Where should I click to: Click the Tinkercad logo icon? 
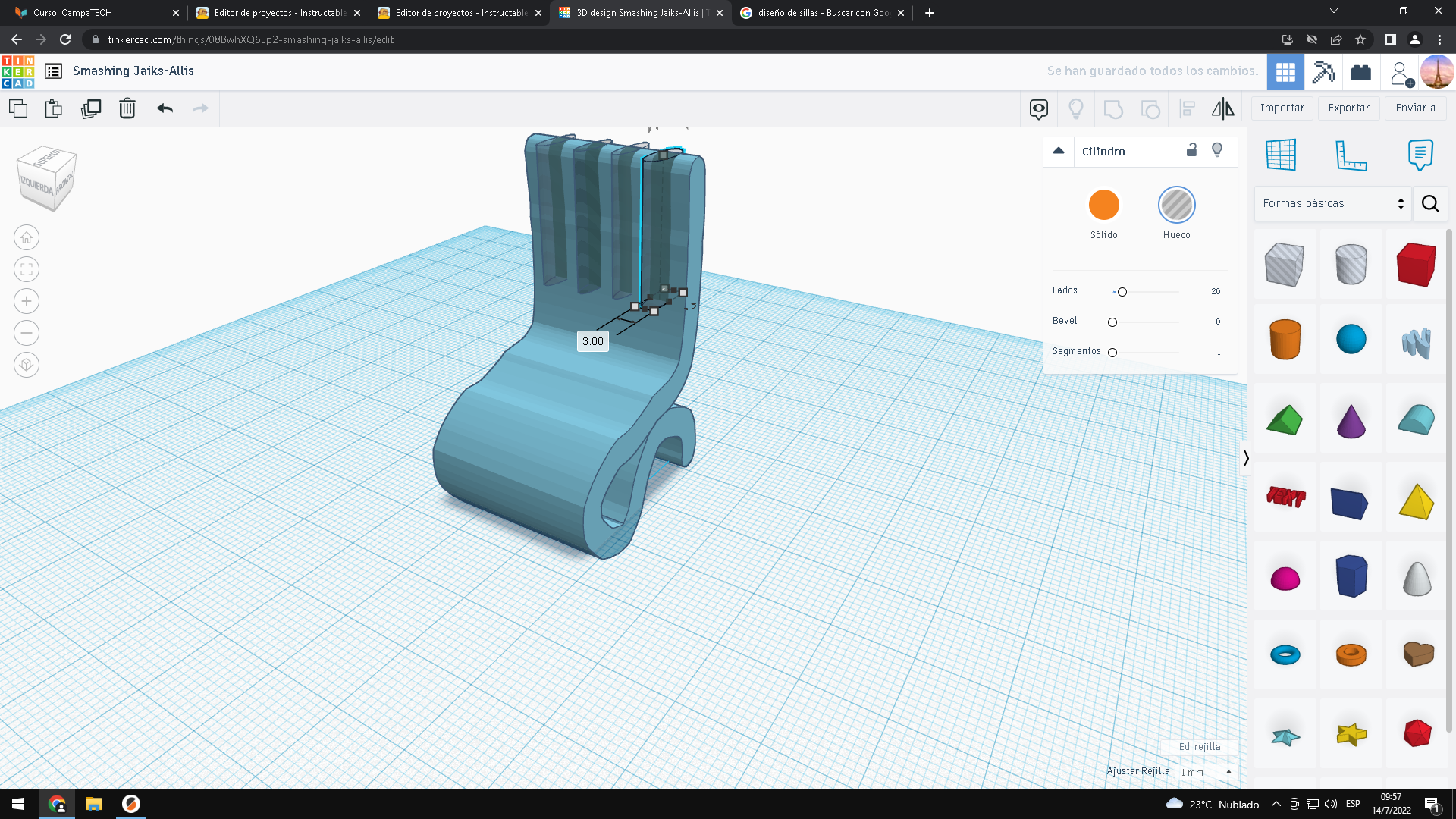17,71
